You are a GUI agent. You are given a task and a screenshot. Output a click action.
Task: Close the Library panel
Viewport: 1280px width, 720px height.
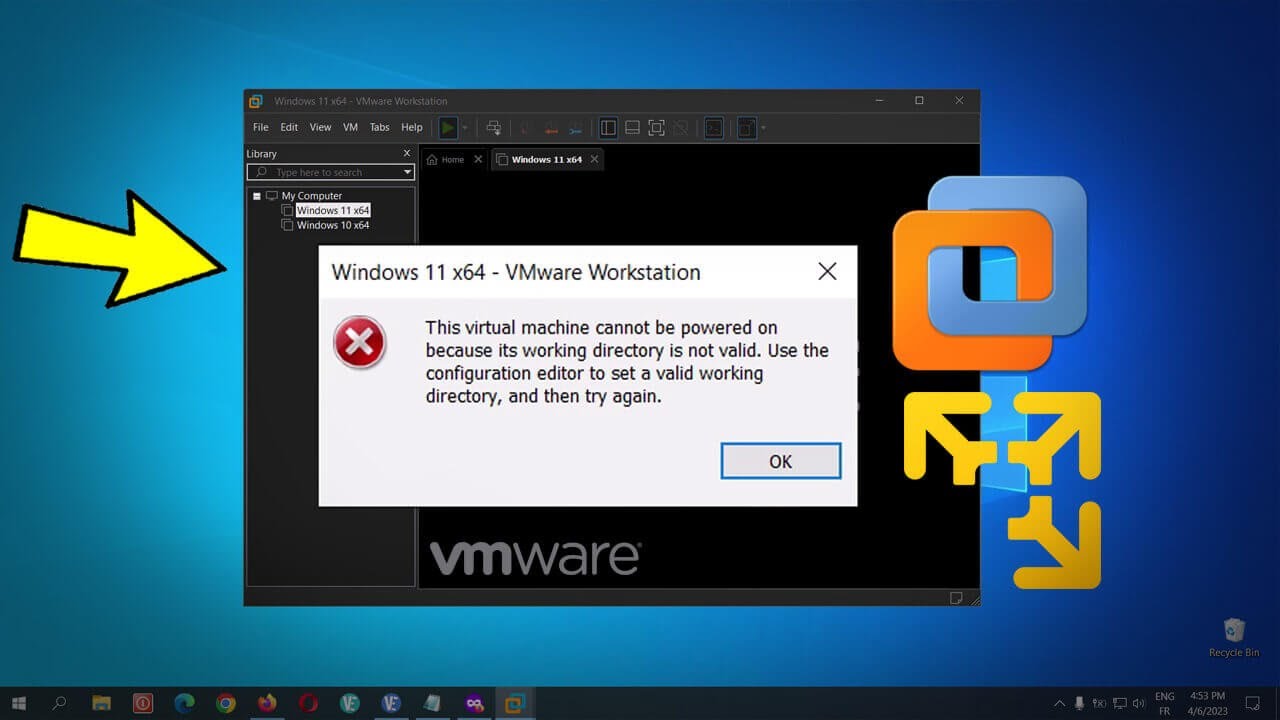click(x=407, y=153)
